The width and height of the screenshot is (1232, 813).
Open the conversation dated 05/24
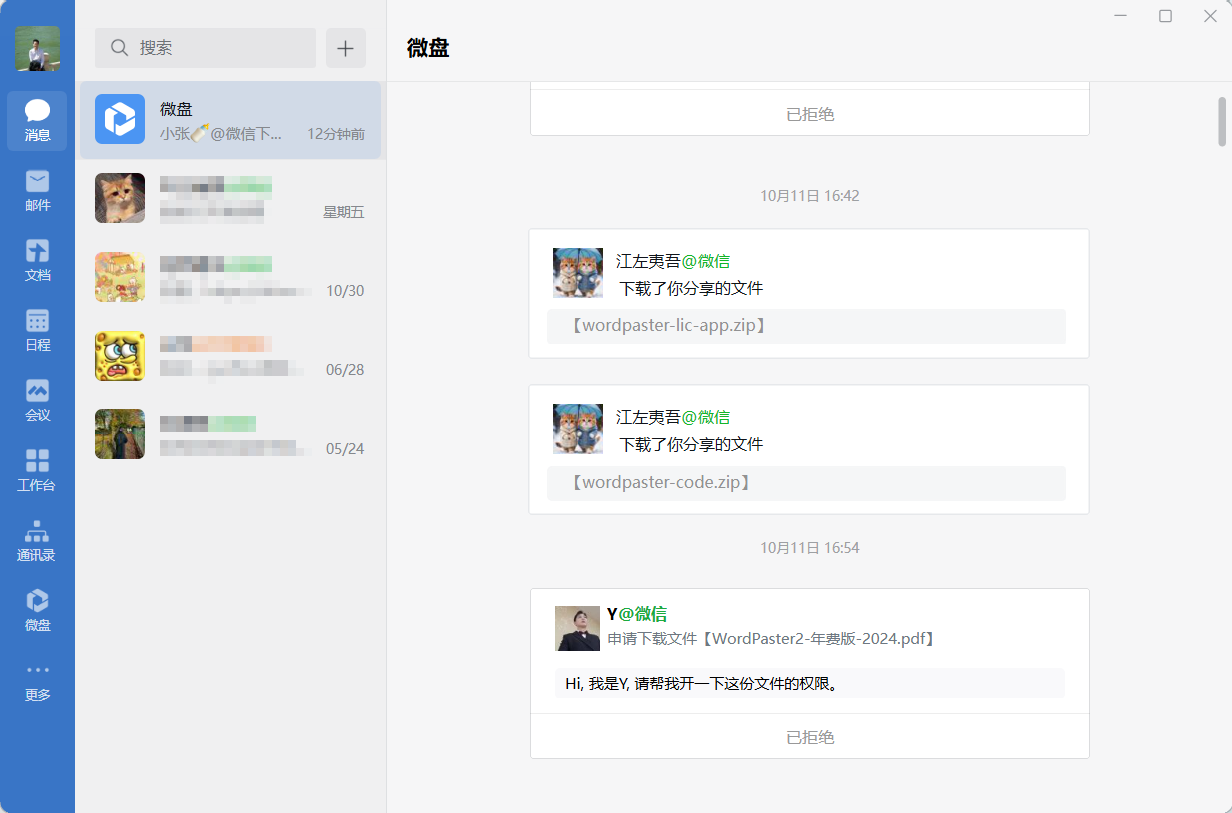point(230,435)
